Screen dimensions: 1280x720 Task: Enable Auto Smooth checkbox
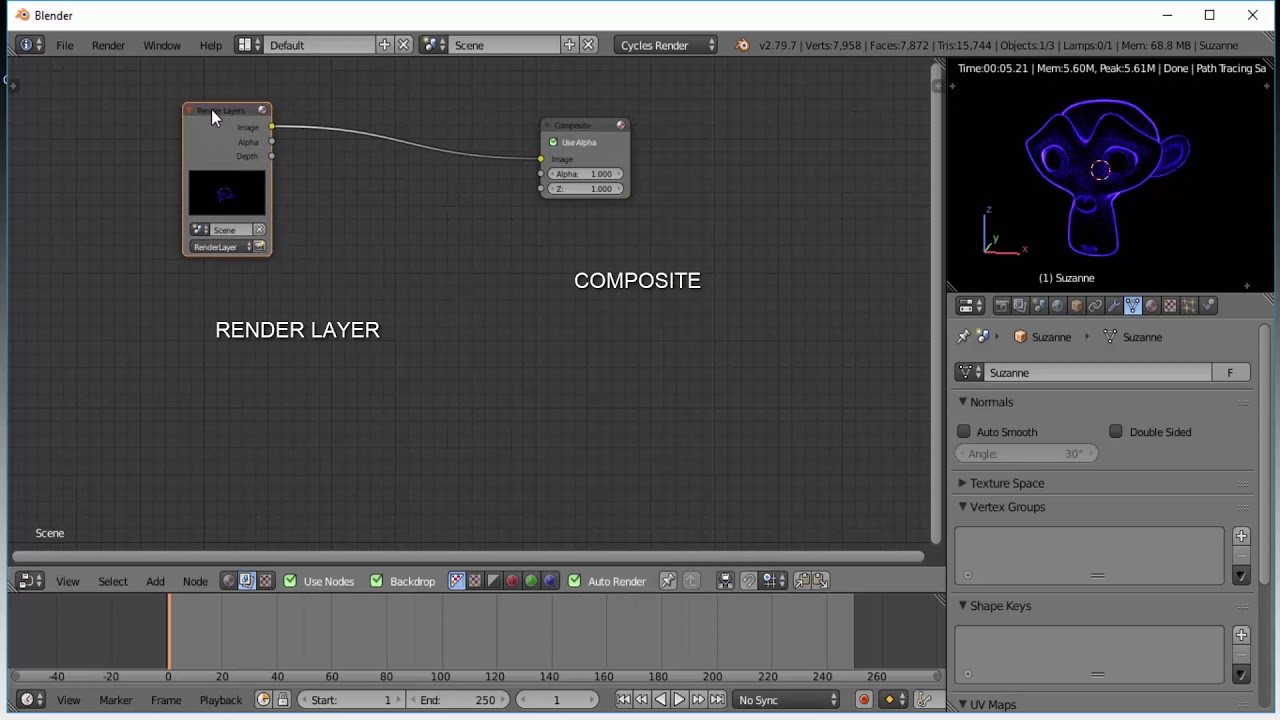click(964, 432)
